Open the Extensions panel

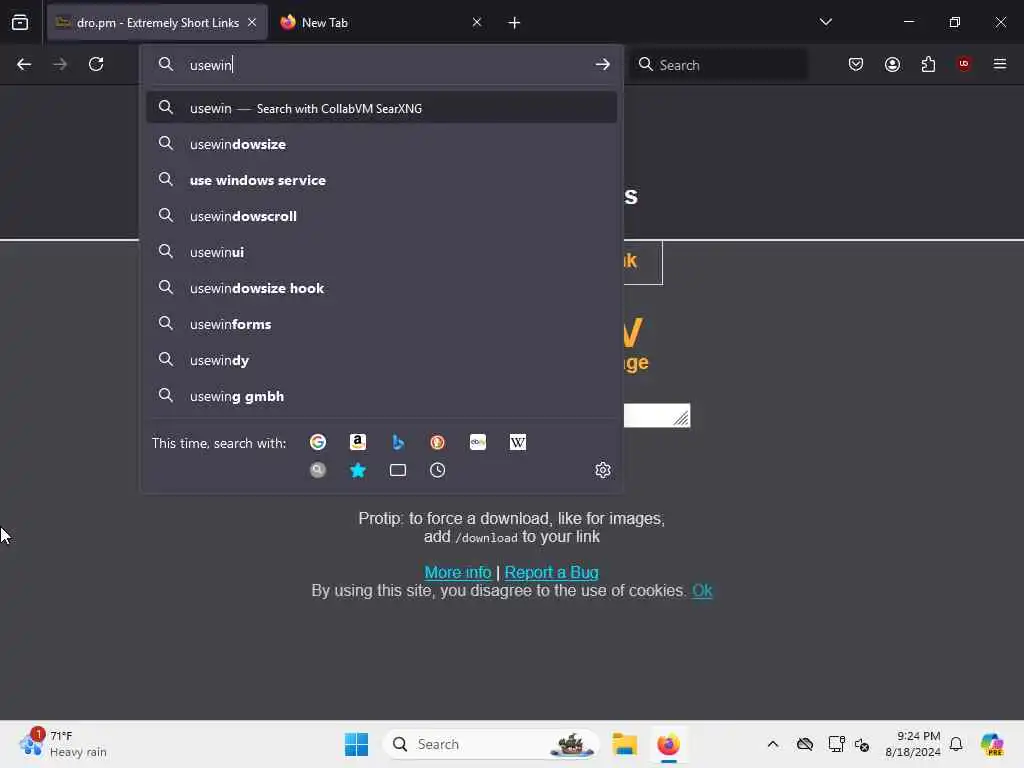pyautogui.click(x=928, y=64)
